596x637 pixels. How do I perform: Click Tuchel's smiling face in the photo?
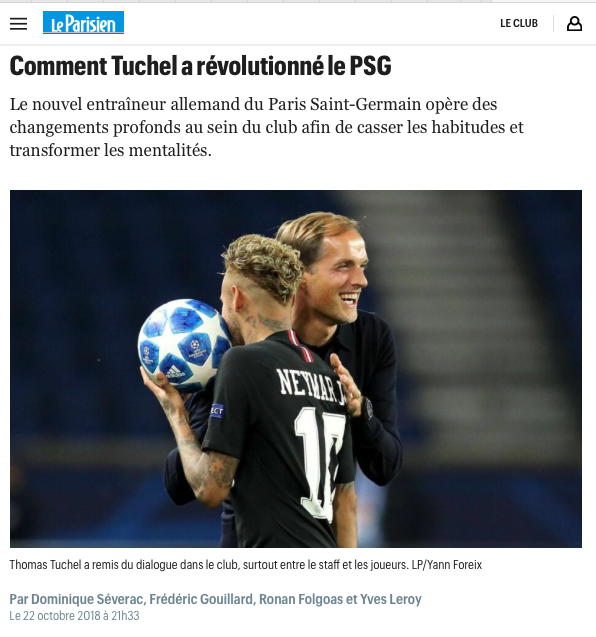click(x=339, y=280)
